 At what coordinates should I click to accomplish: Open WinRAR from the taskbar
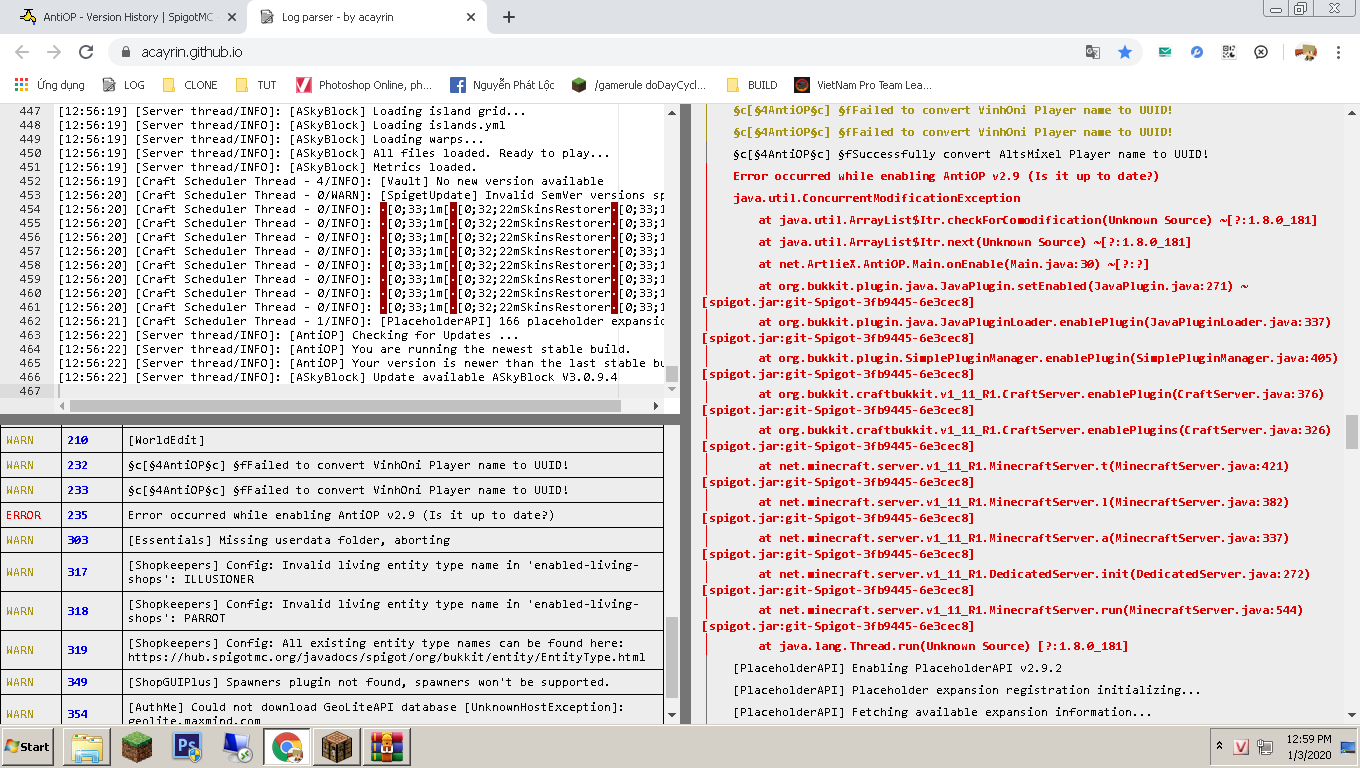pos(386,746)
